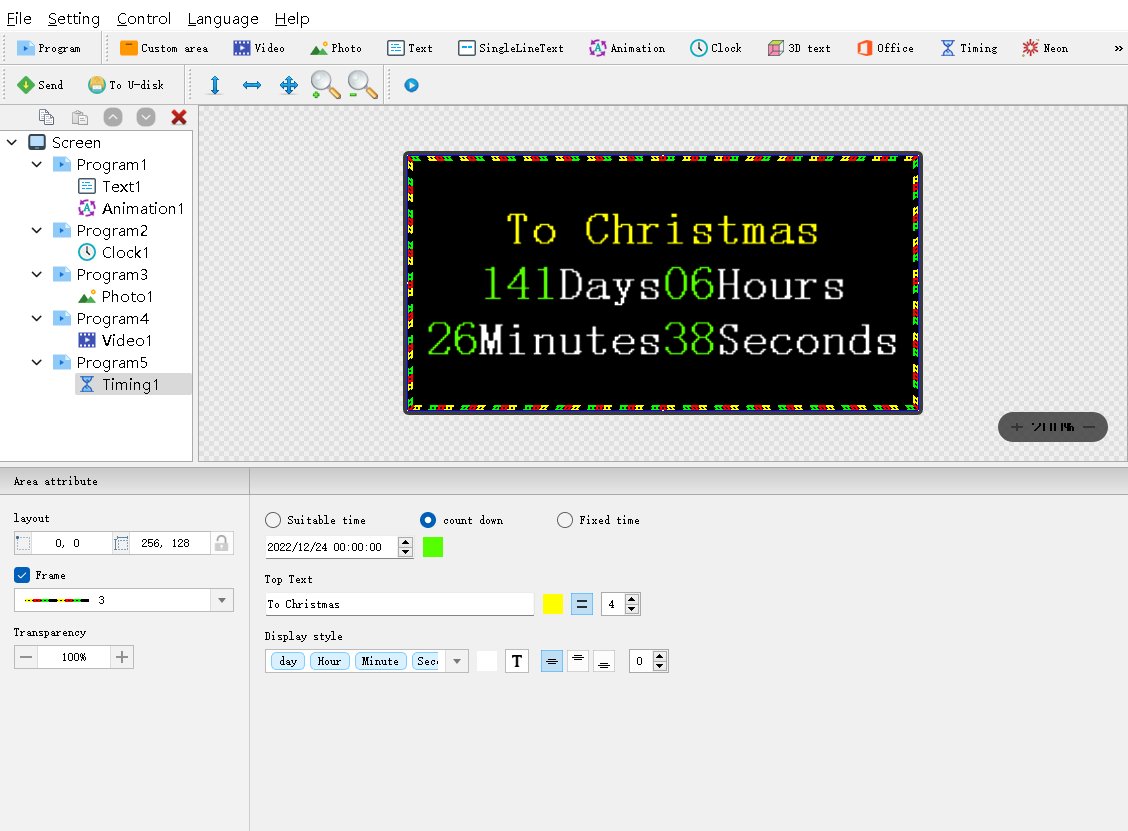Click the yellow Top Text color swatch
Screen dimensions: 1128x831
552,604
